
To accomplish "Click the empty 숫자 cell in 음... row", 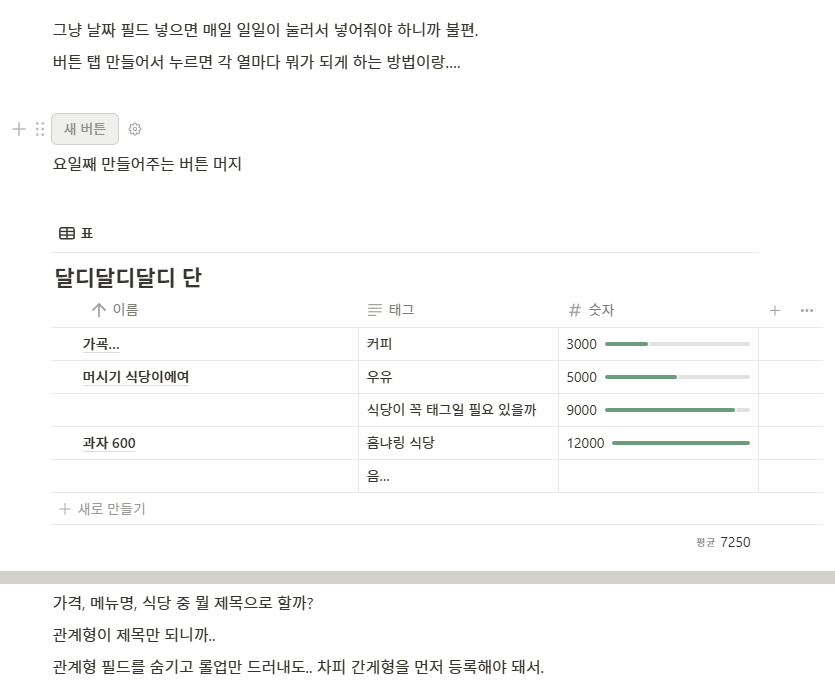I will click(658, 476).
